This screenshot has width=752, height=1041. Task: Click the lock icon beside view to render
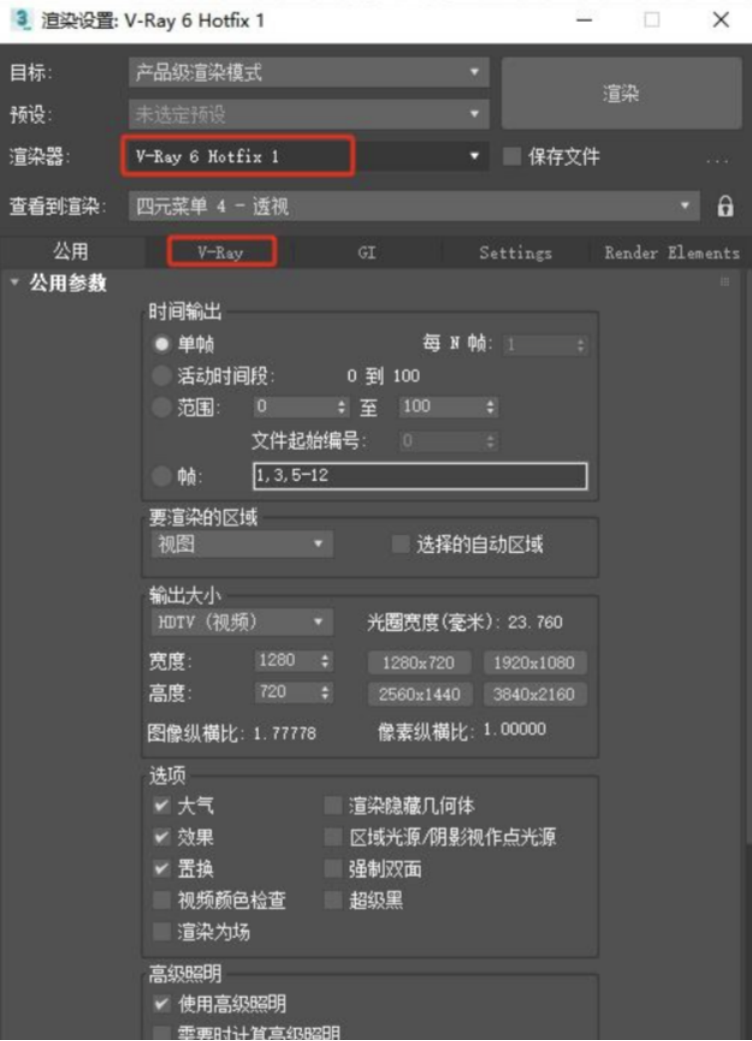coord(725,206)
